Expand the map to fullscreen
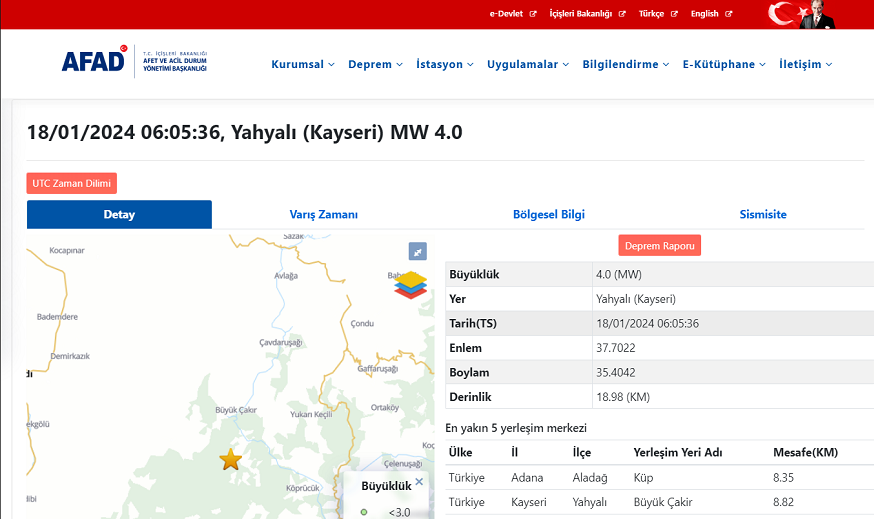874x519 pixels. pos(418,252)
